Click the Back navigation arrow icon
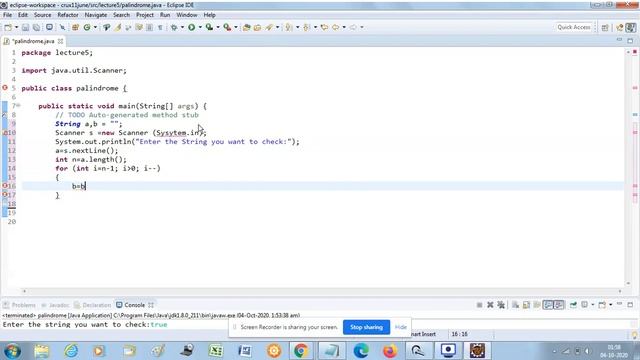 point(336,27)
